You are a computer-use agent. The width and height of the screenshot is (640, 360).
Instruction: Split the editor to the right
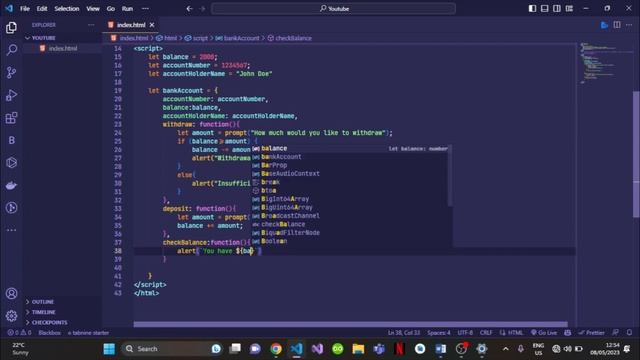coord(617,25)
